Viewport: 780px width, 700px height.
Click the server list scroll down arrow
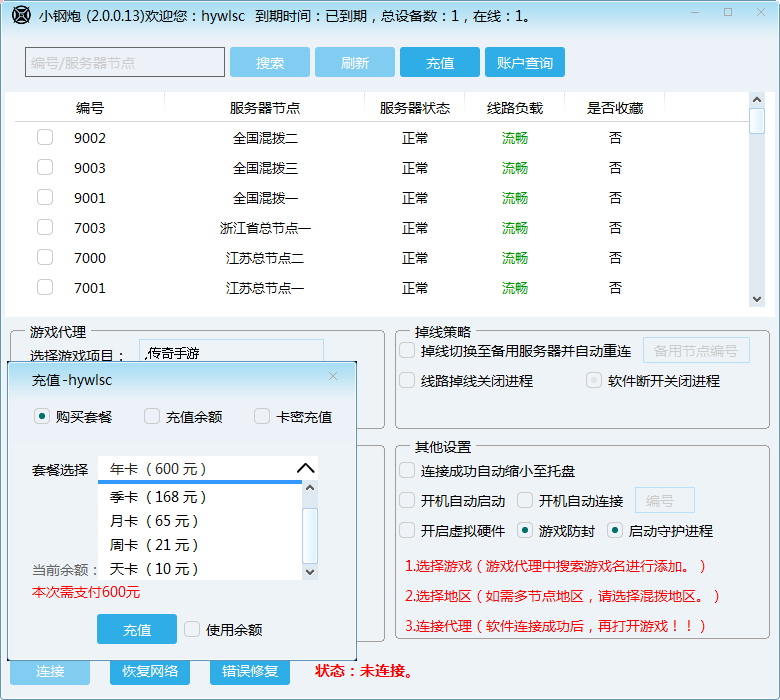[x=757, y=299]
